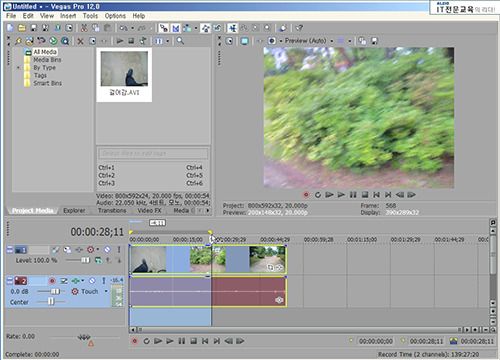500x360 pixels.
Task: Open the Auto Ripple mode dropdown arrow
Action: (x=196, y=28)
